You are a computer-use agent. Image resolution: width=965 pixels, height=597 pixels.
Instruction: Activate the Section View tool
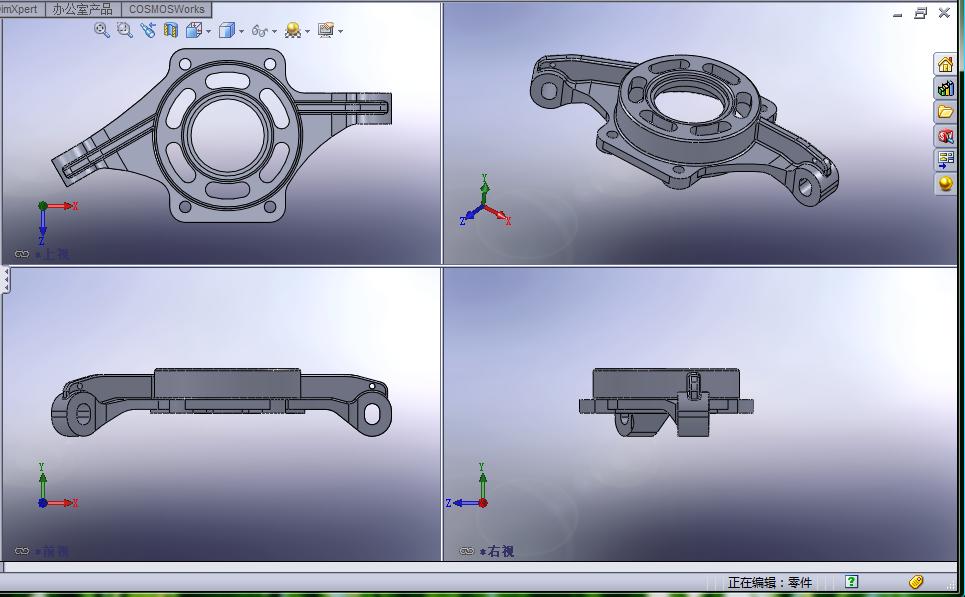pos(170,30)
